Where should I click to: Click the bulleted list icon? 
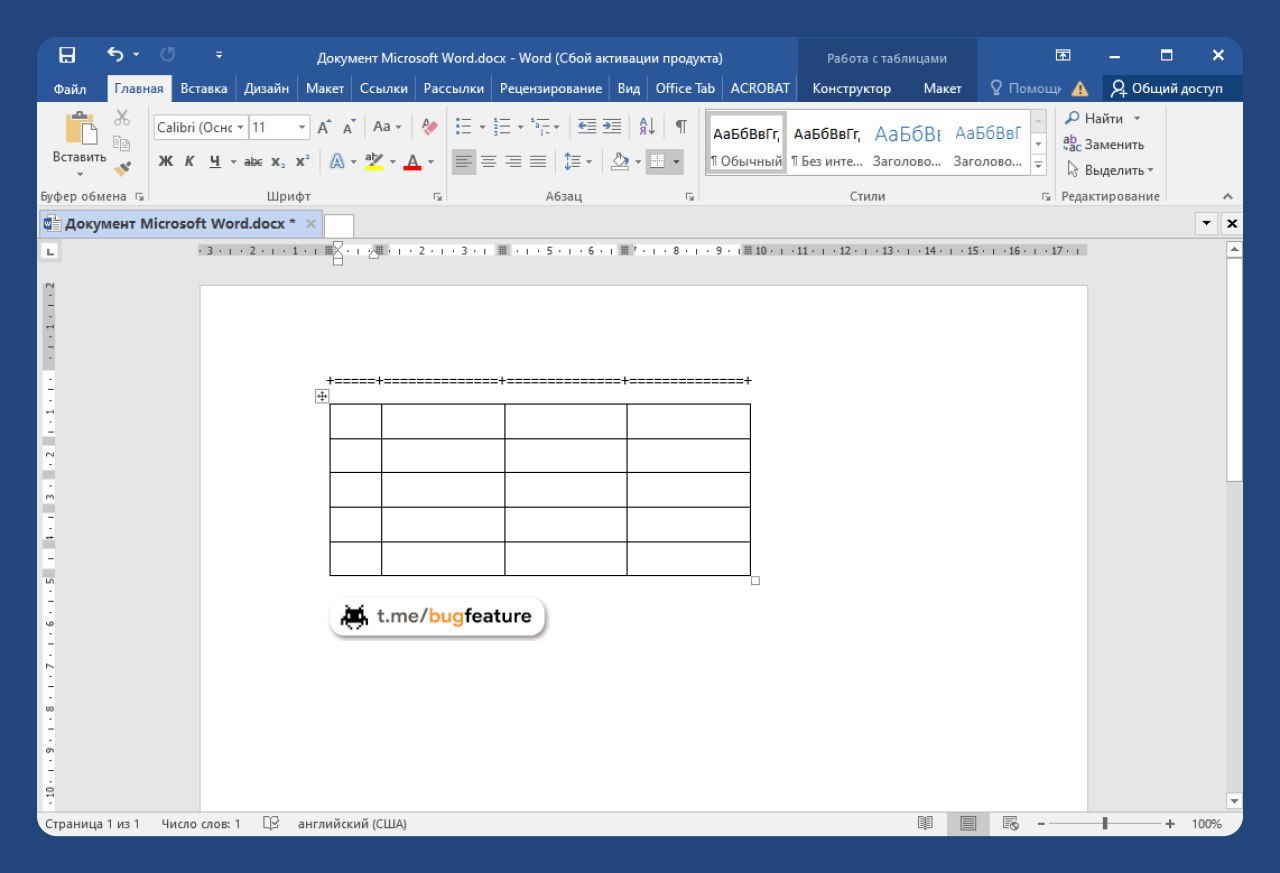463,127
